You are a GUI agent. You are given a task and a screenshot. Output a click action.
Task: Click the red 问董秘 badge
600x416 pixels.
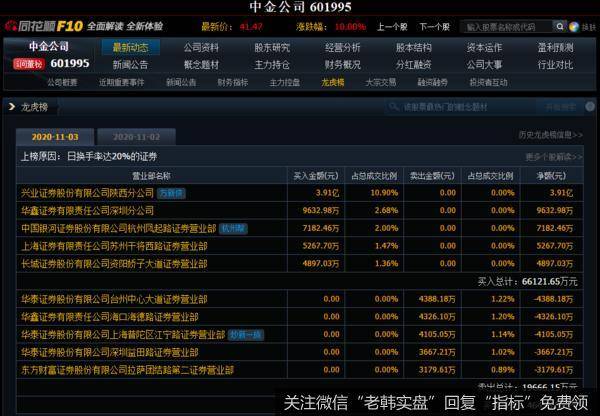coord(29,64)
